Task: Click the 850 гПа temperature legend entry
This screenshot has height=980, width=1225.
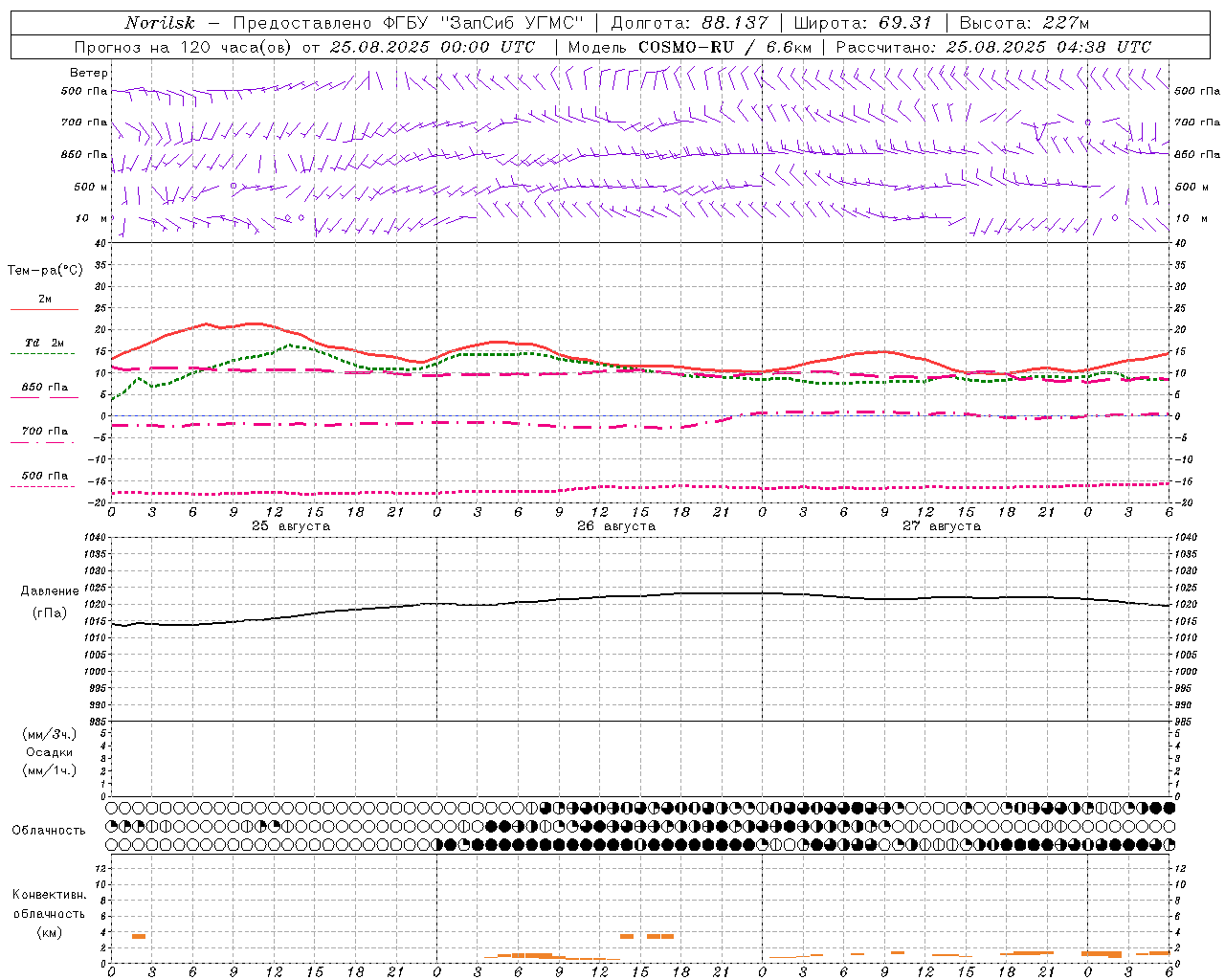Action: tap(44, 388)
